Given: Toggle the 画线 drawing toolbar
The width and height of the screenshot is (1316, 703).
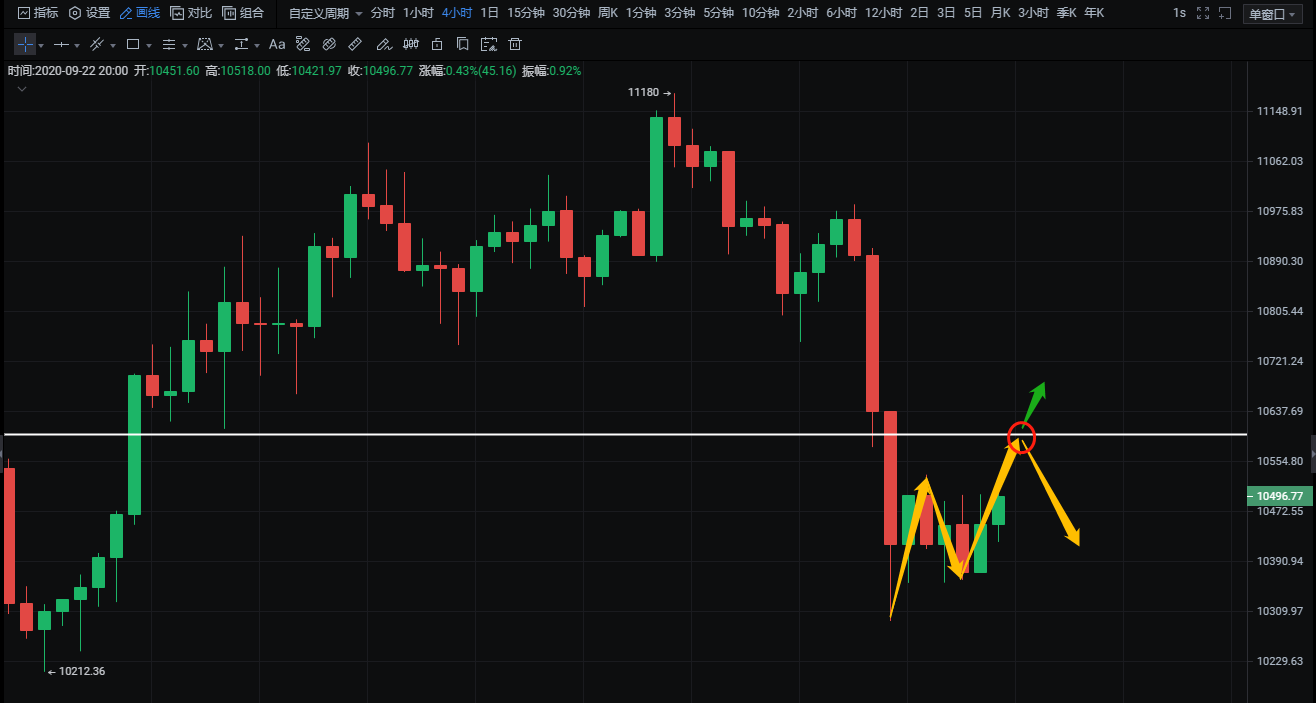Looking at the screenshot, I should click(x=139, y=13).
